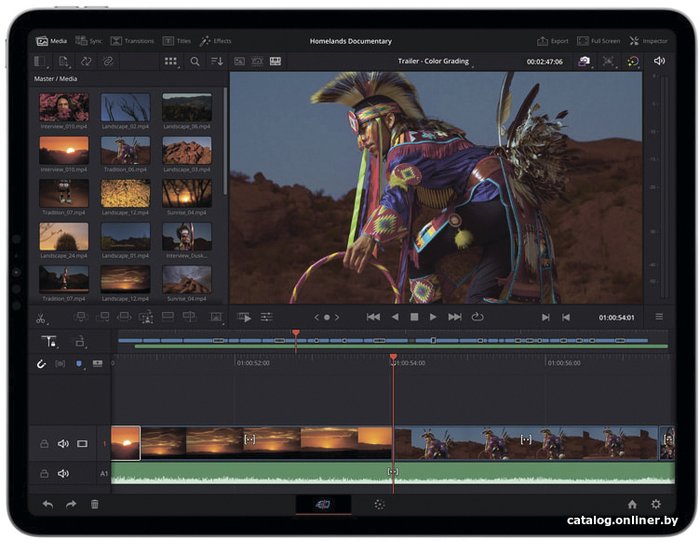The image size is (700, 542).
Task: Open the timeline options hamburger menu
Action: (659, 317)
